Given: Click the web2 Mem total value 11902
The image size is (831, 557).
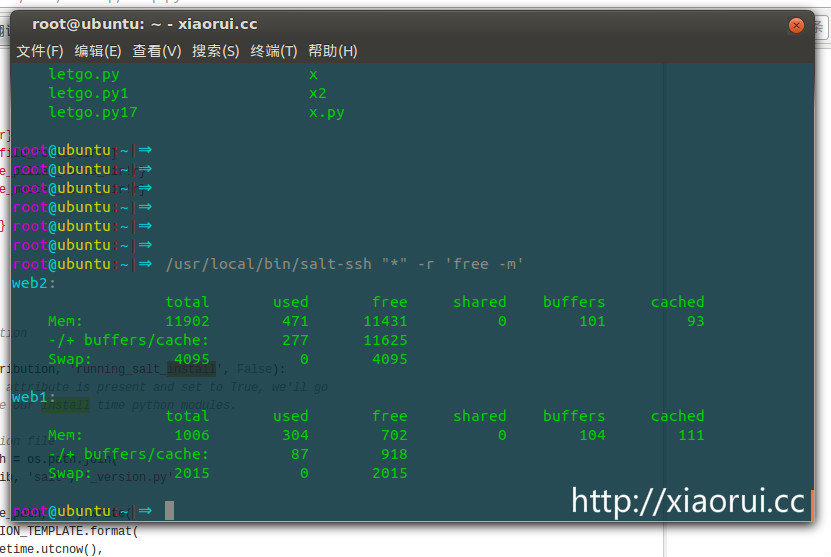Looking at the screenshot, I should 187,321.
